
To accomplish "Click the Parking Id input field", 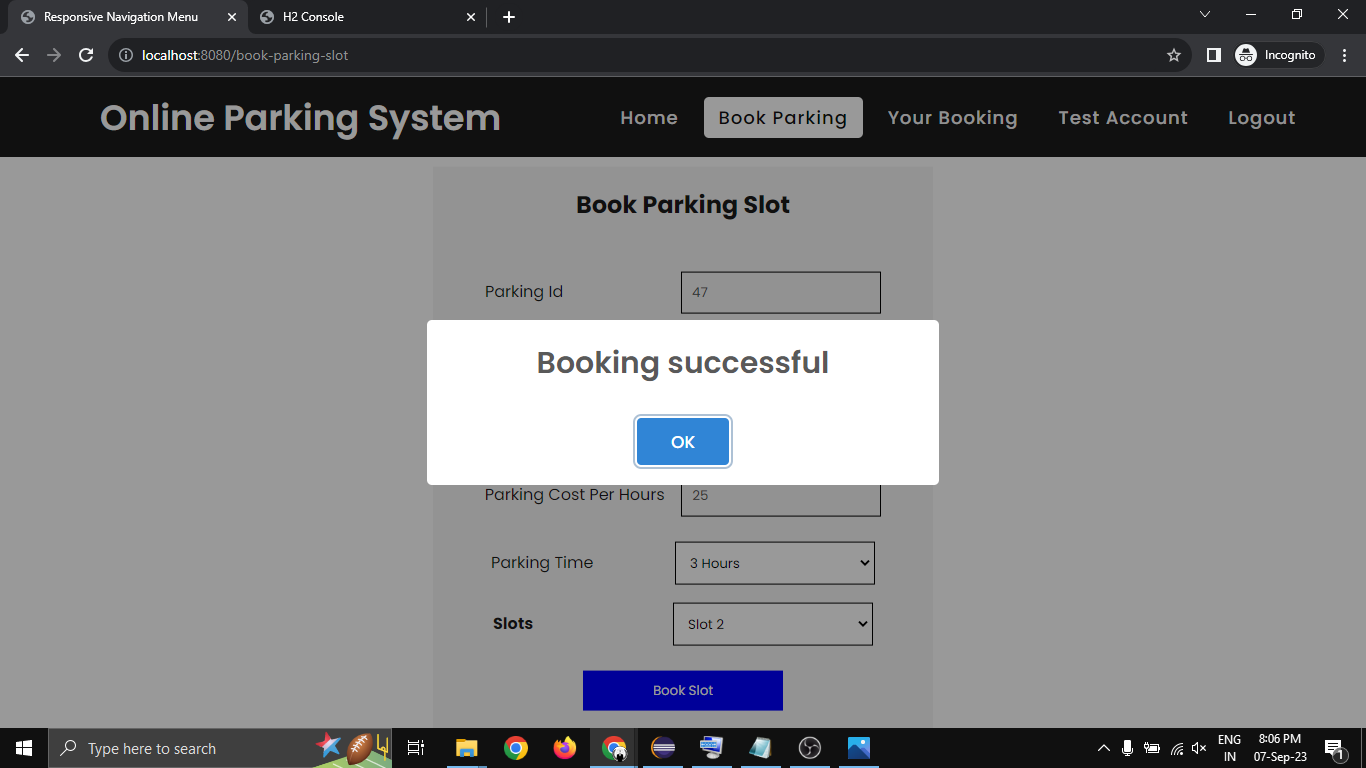I will click(x=780, y=292).
